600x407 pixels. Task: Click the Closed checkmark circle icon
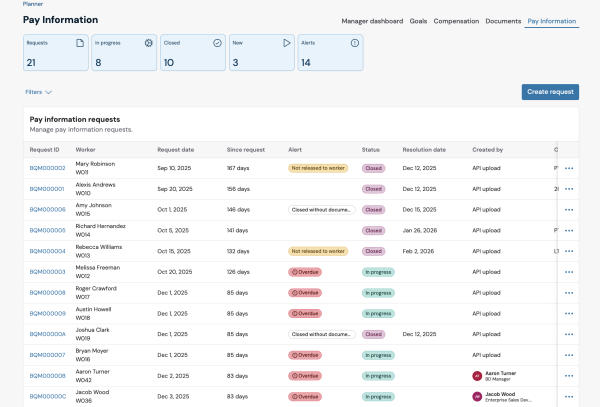coord(218,43)
